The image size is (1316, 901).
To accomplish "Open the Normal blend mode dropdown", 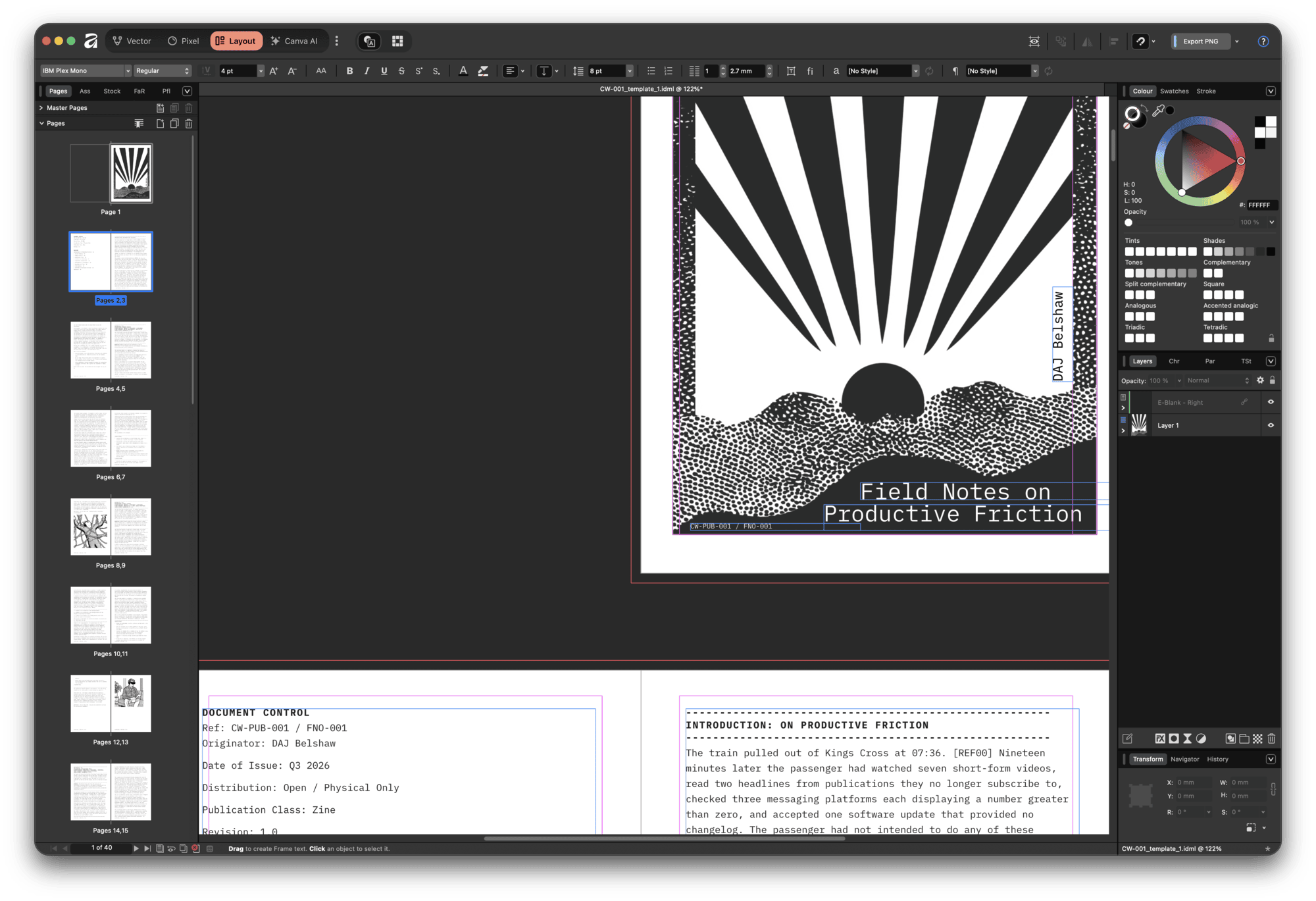I will 1218,380.
